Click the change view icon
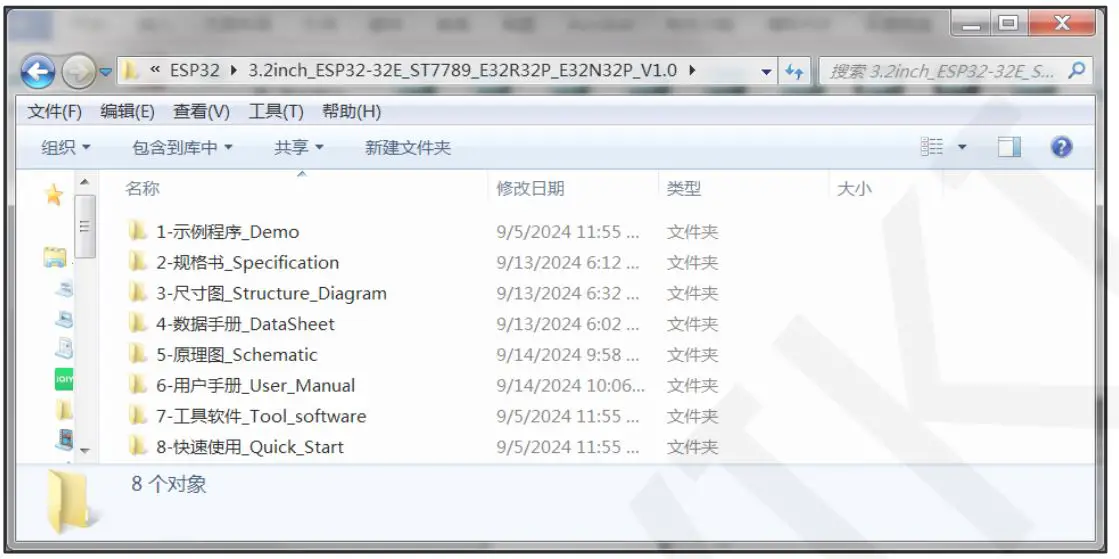The height and width of the screenshot is (559, 1119). pos(932,147)
